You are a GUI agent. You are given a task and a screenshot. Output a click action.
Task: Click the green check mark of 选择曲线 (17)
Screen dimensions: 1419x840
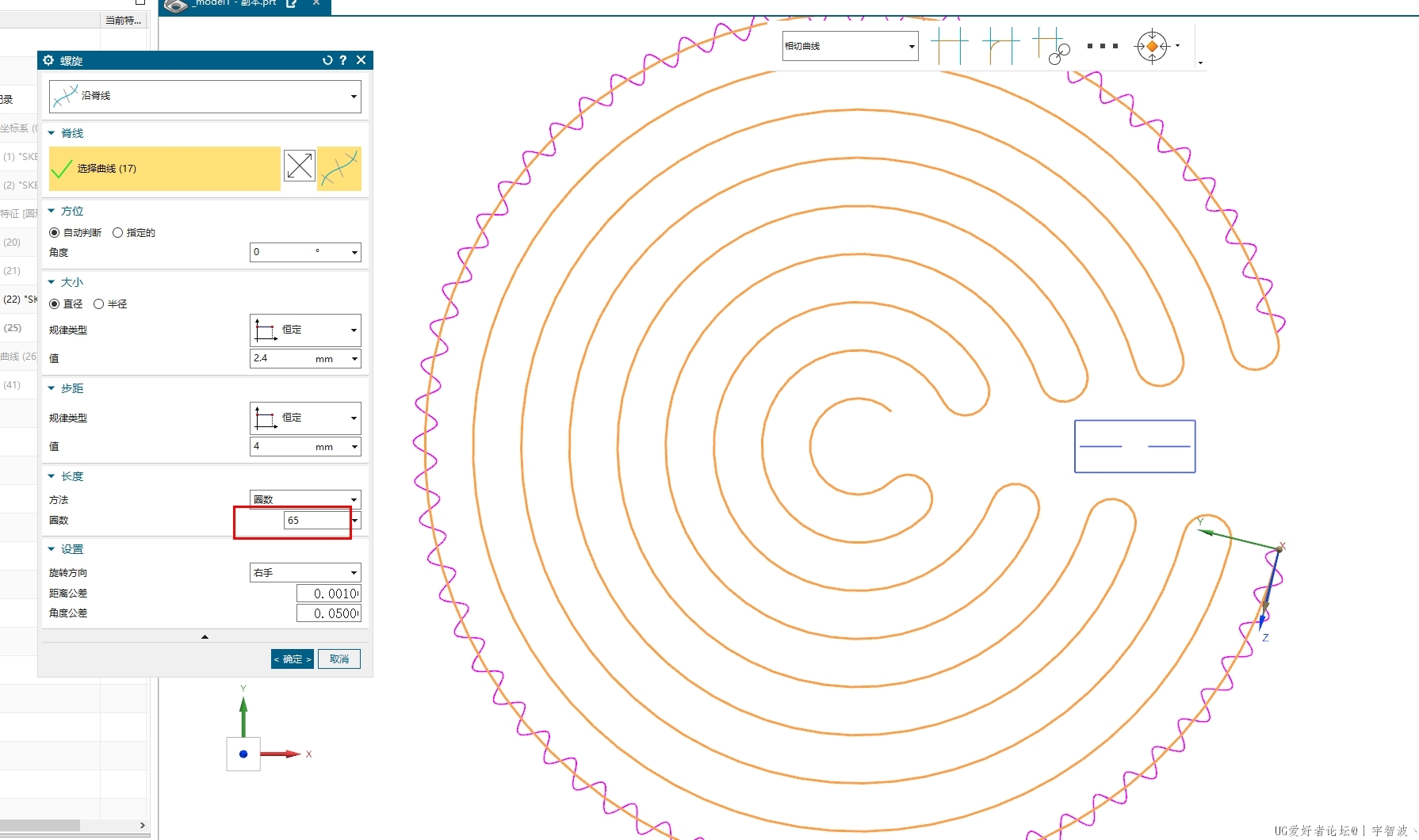point(62,168)
